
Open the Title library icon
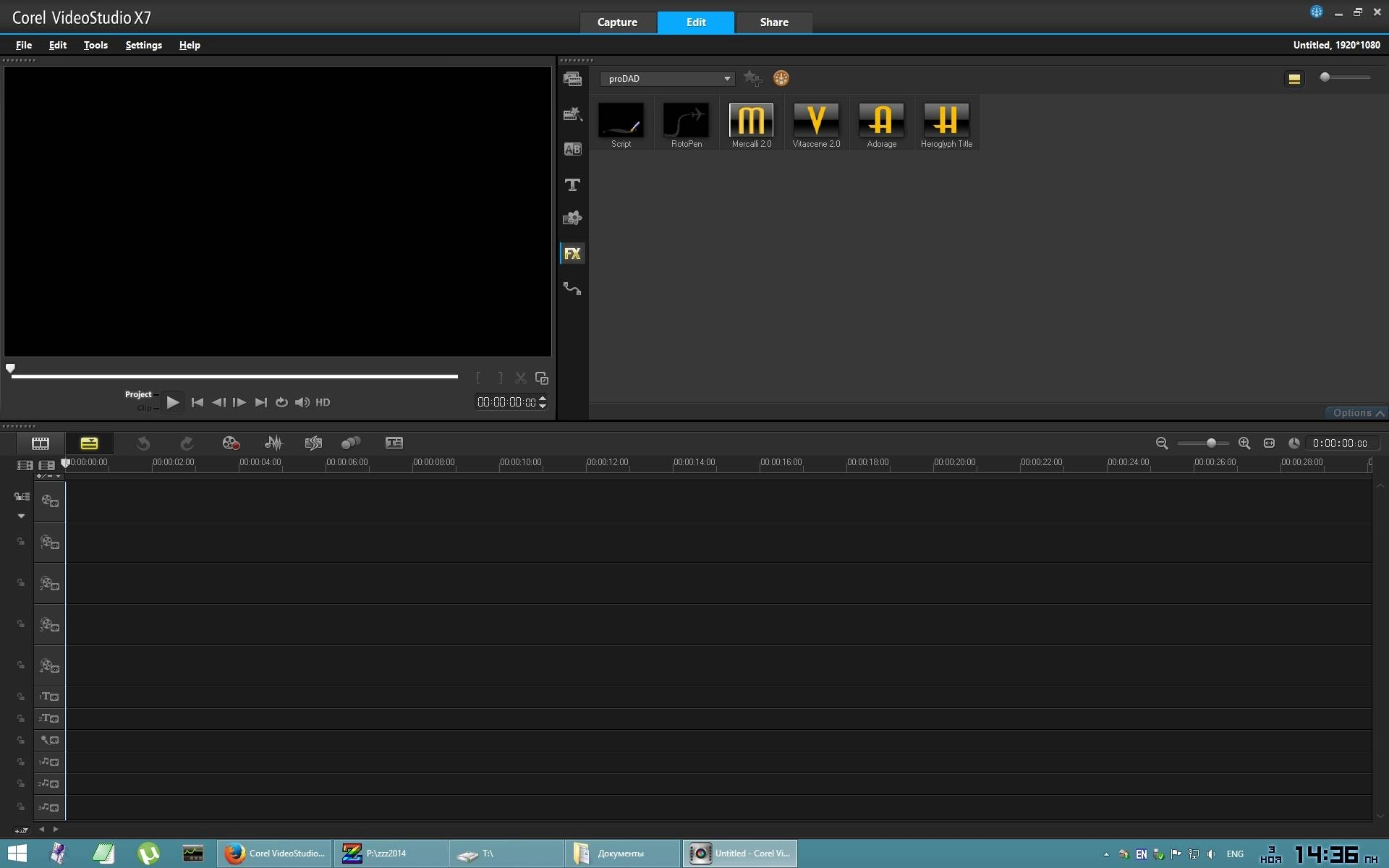tap(572, 184)
